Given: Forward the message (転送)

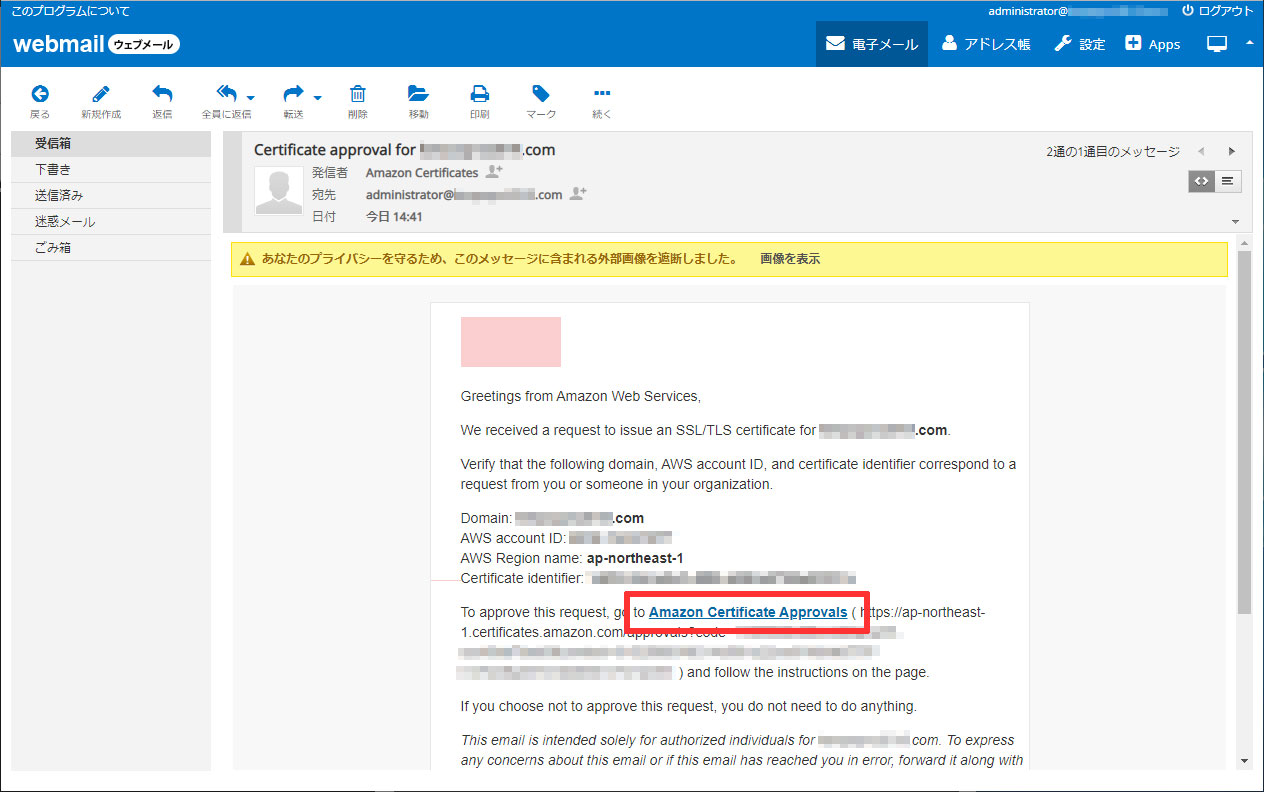Looking at the screenshot, I should click(293, 101).
